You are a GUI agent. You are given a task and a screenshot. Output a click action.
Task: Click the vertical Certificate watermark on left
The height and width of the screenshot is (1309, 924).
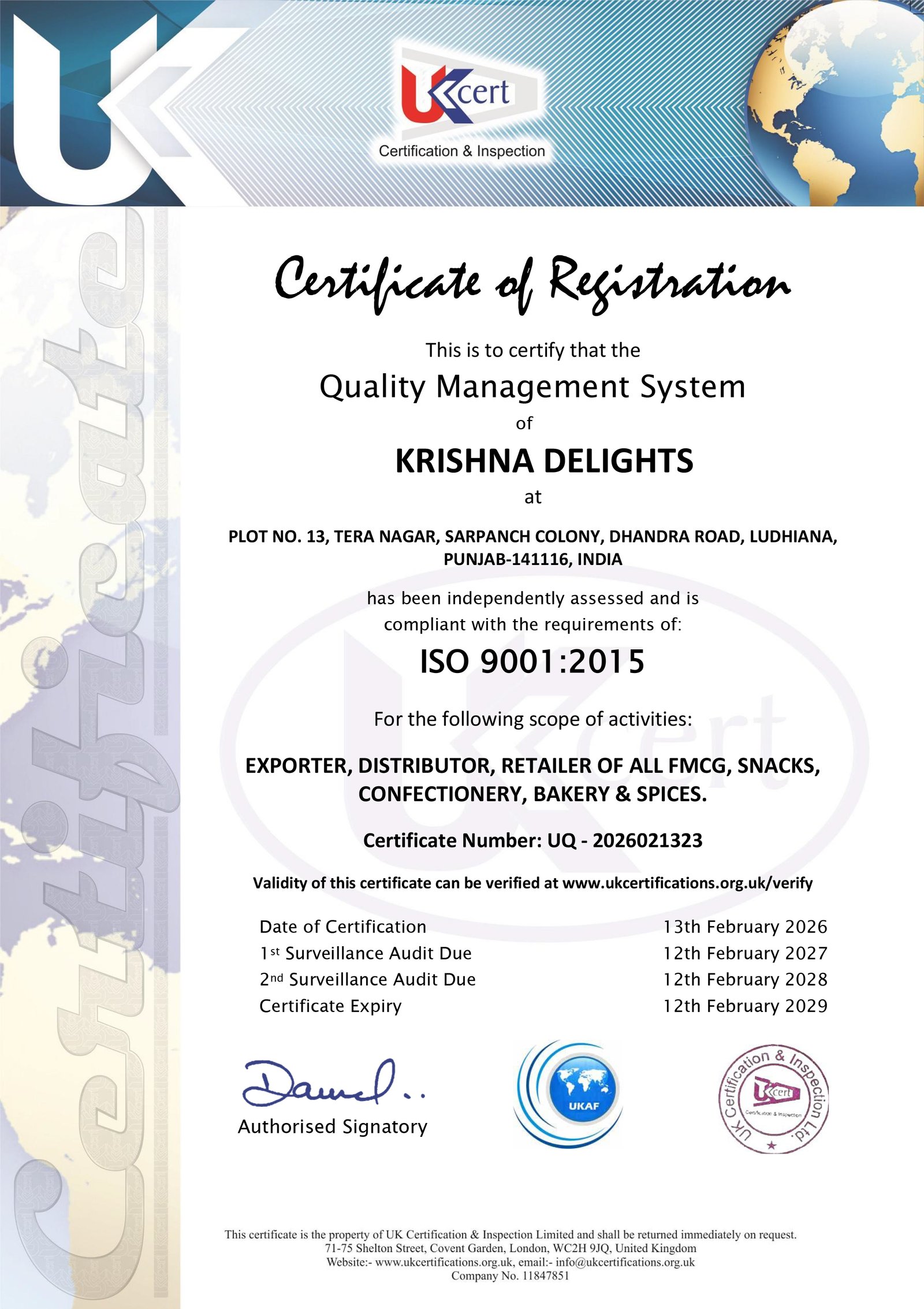pos(87,751)
